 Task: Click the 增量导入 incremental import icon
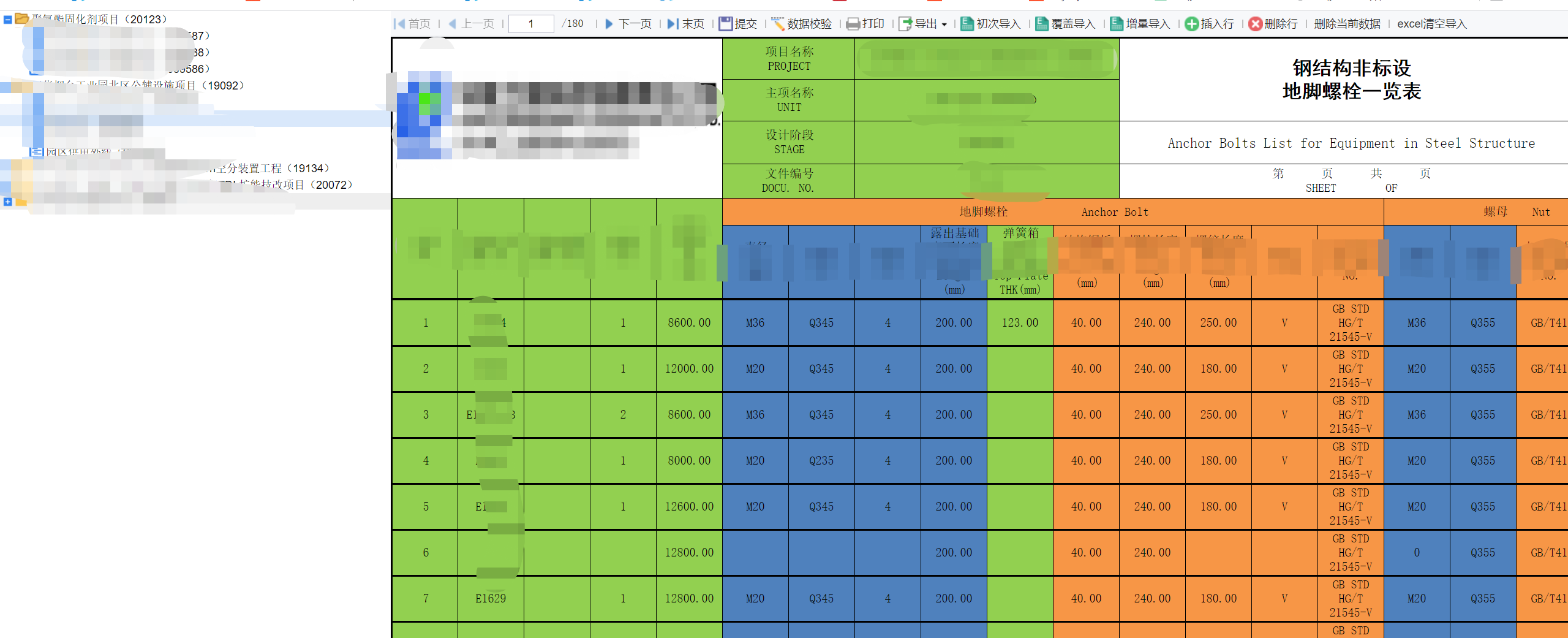[1117, 24]
